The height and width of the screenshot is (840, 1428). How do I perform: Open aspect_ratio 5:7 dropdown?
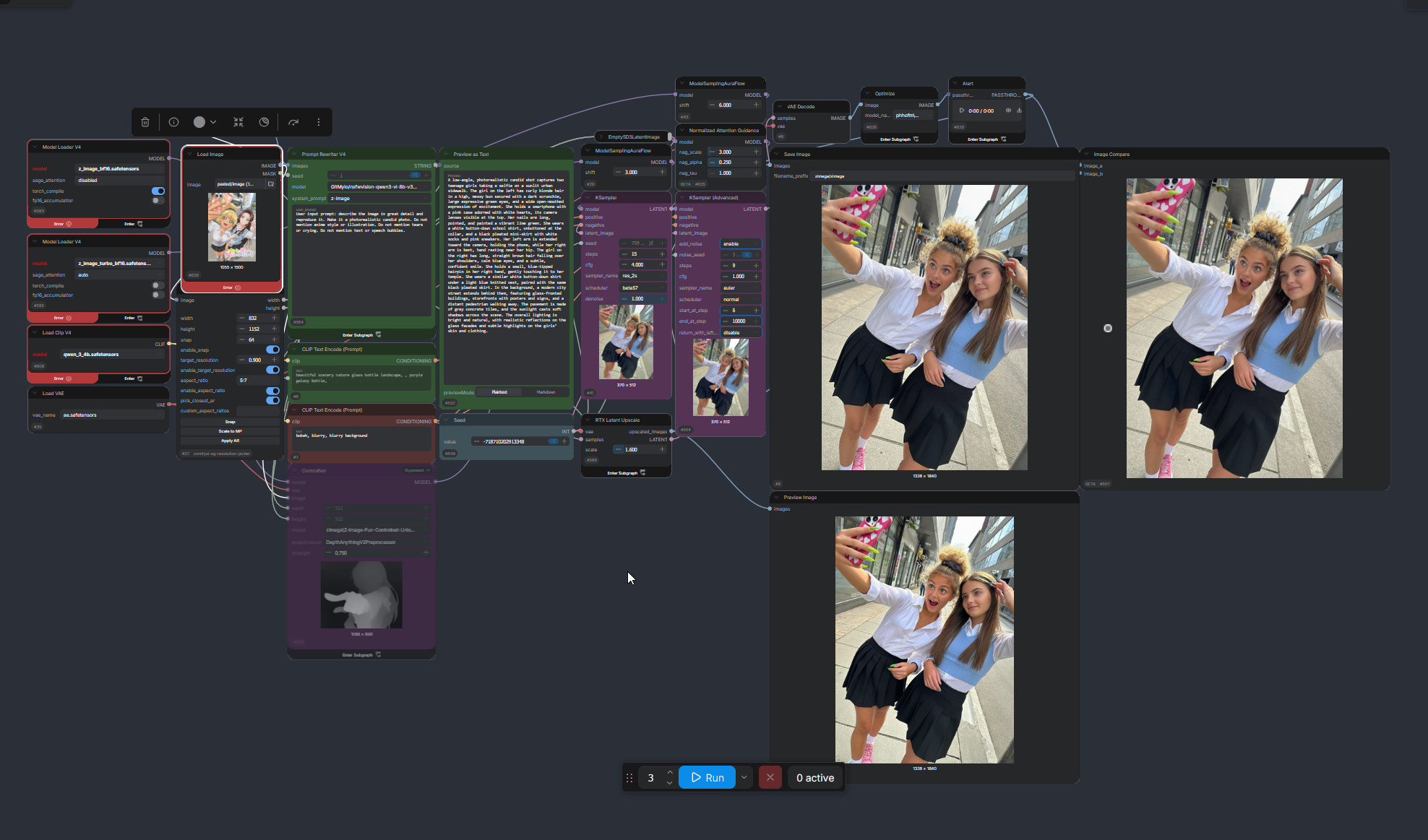257,380
